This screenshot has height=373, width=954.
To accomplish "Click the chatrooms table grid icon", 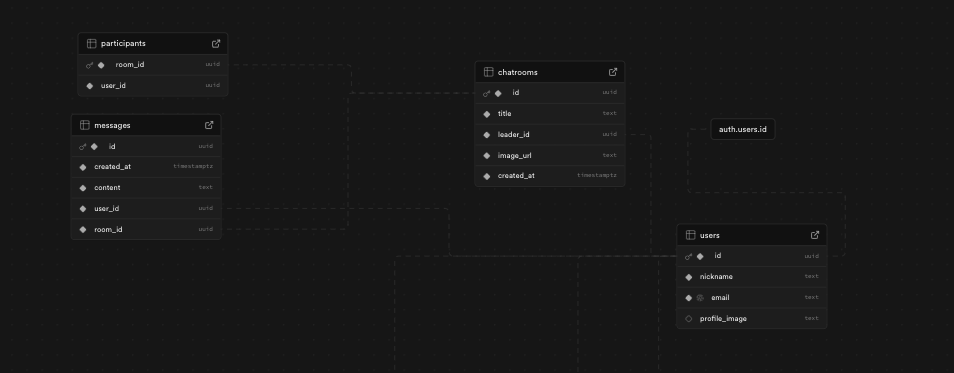I will pos(489,72).
